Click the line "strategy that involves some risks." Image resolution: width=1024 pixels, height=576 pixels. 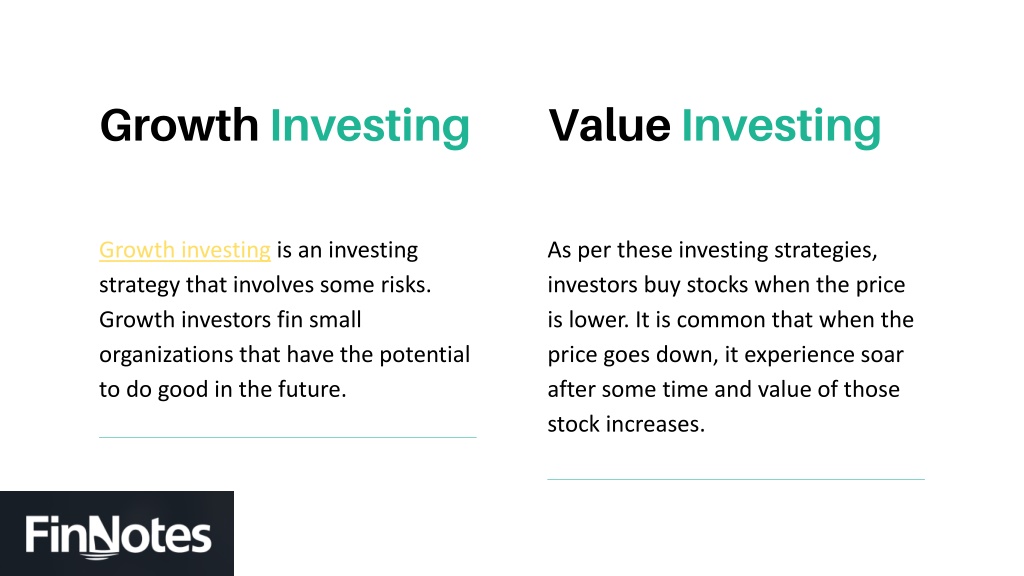265,285
